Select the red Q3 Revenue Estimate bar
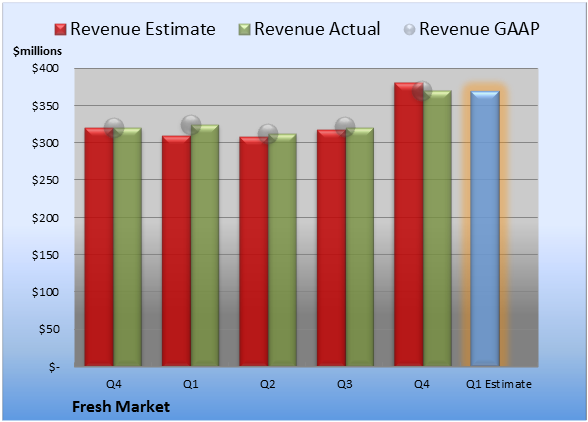 point(331,248)
